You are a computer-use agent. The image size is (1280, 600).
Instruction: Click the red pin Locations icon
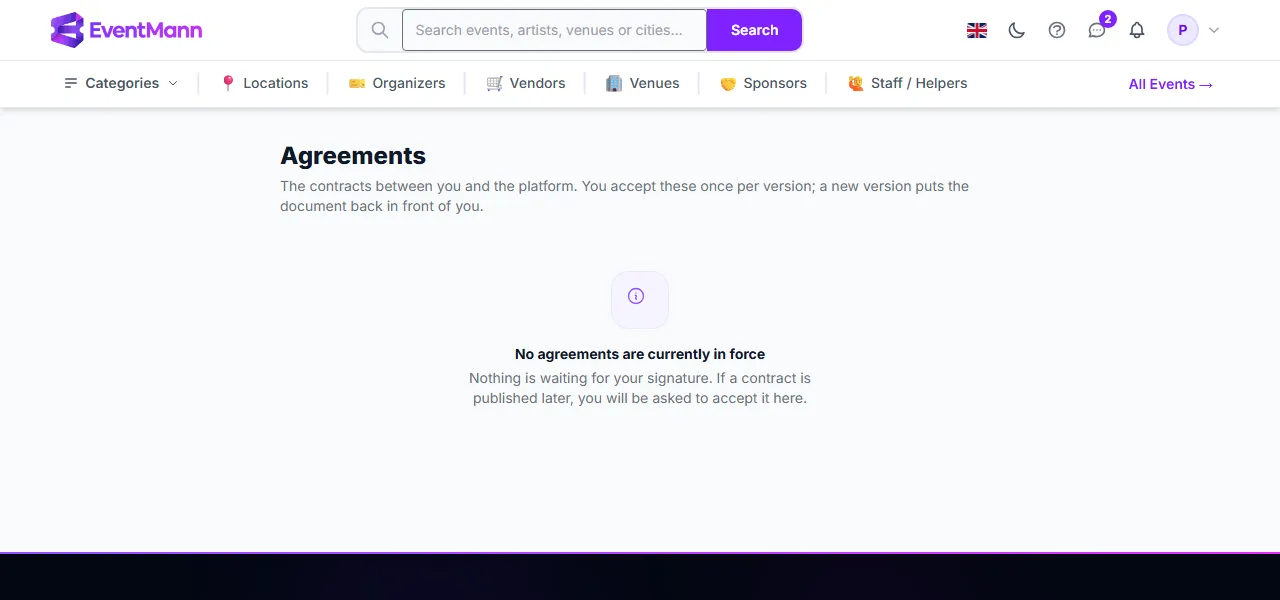(x=228, y=83)
